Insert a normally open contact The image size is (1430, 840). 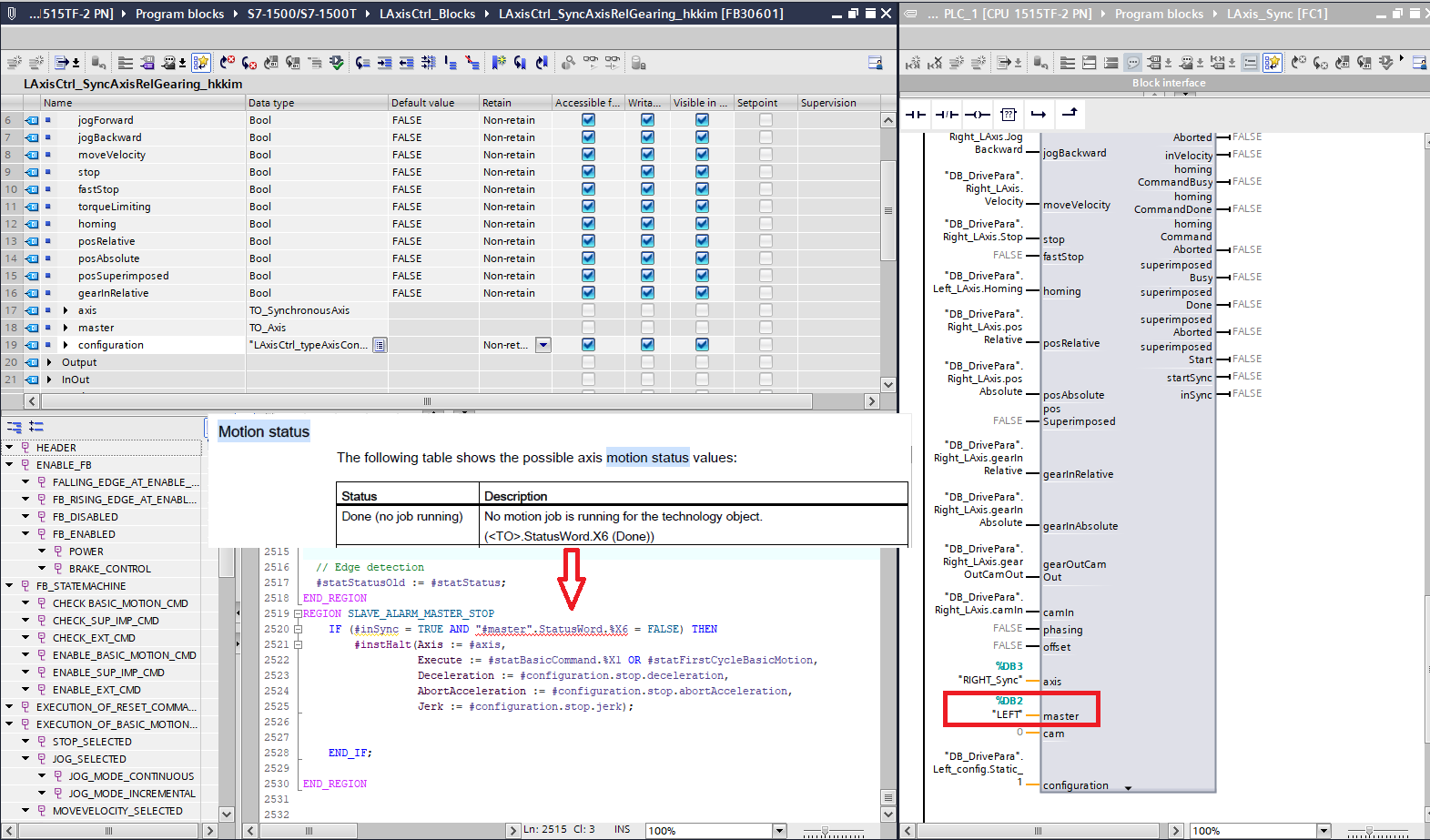[x=916, y=114]
